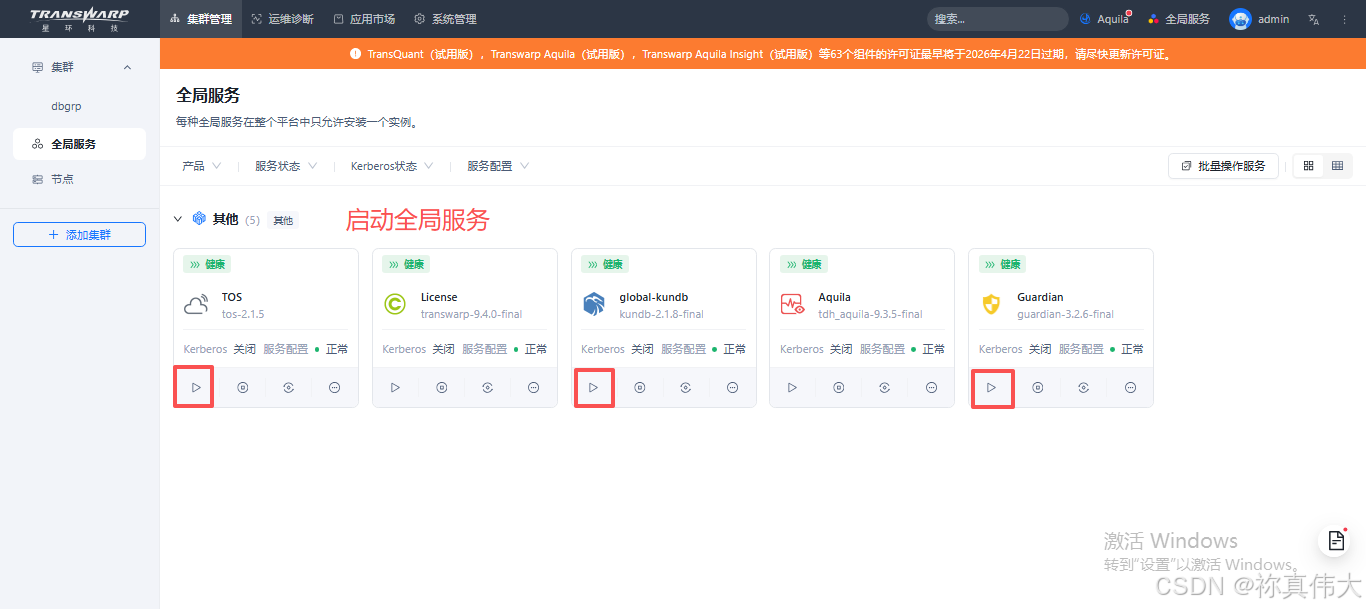
Task: Select 全局服务 in the sidebar
Action: 80,144
